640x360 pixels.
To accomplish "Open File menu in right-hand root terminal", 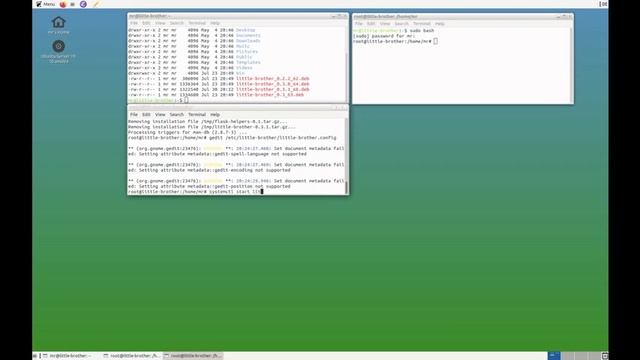I will [x=358, y=24].
